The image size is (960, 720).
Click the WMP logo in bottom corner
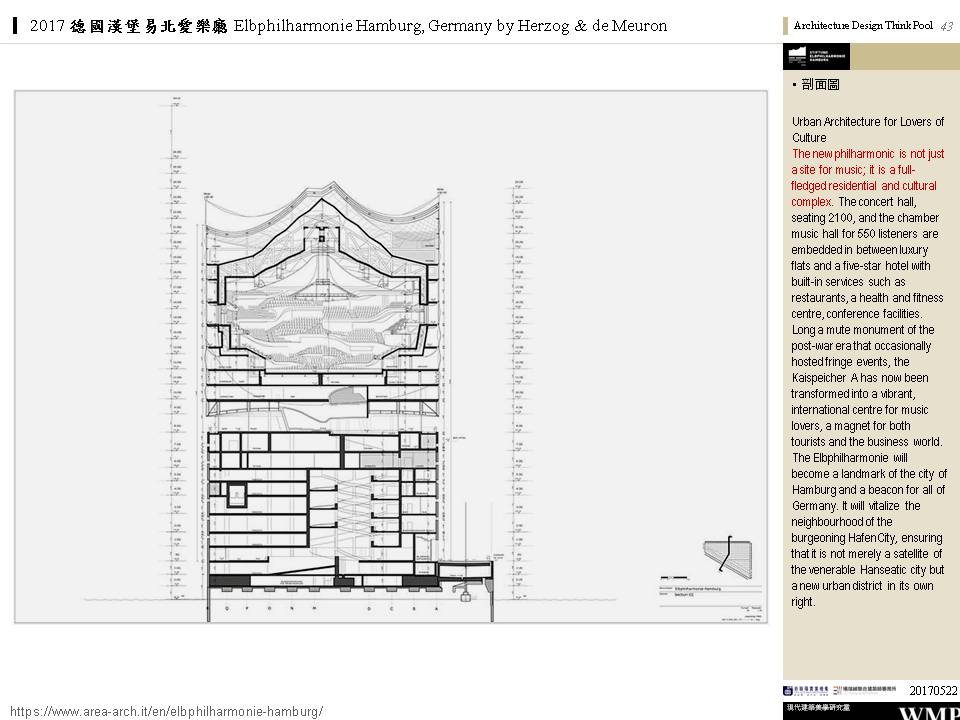tap(928, 712)
